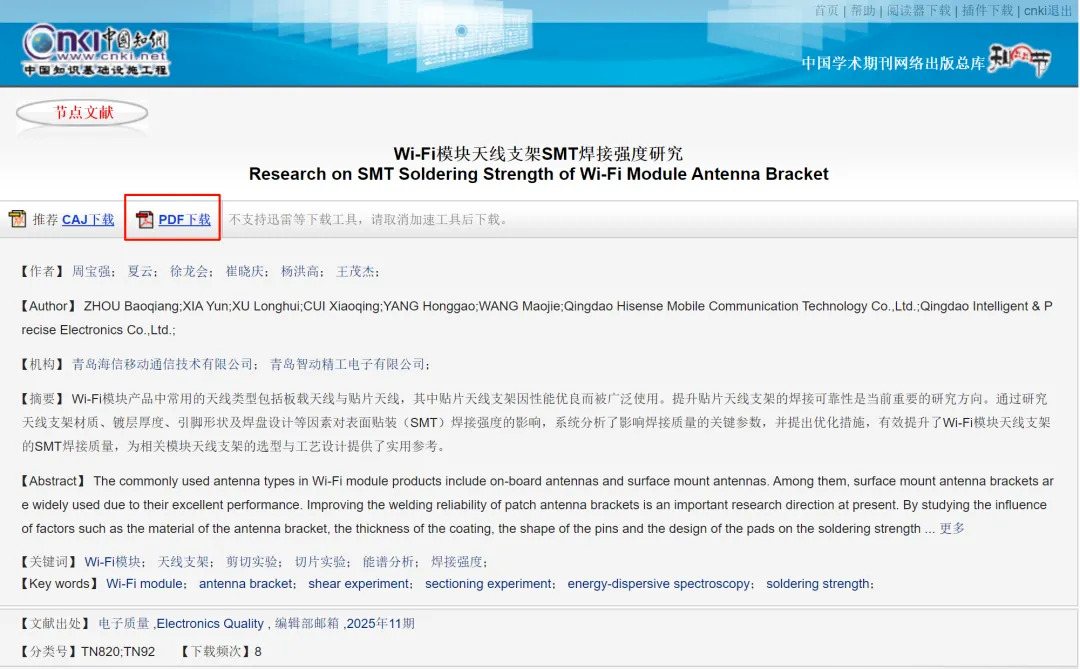Screen dimensions: 1080x669
Task: Click the cnki退出 logout link
Action: 1048,10
